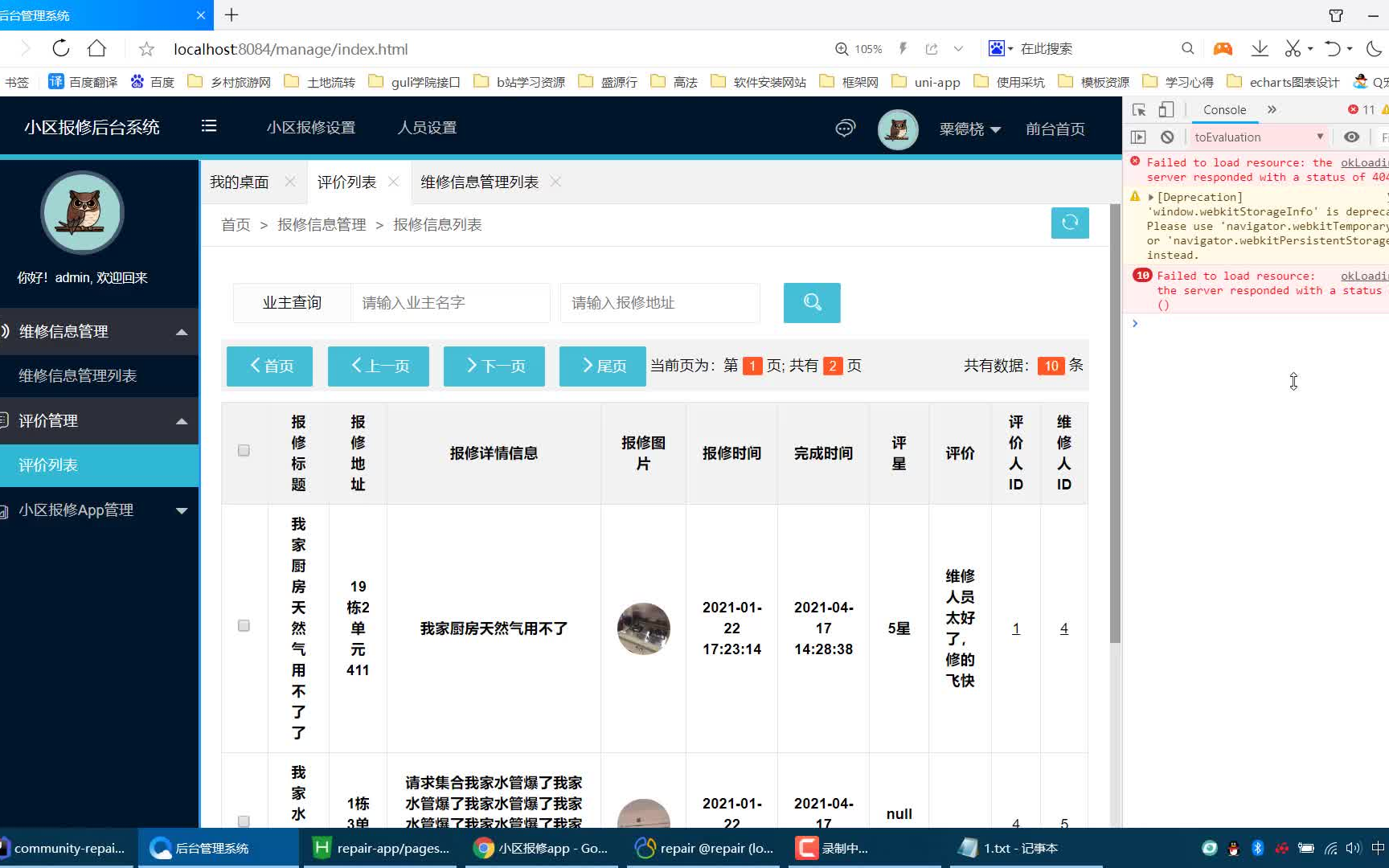Click the teal refresh button near breadcrumb
This screenshot has height=868, width=1389.
coord(1070,223)
